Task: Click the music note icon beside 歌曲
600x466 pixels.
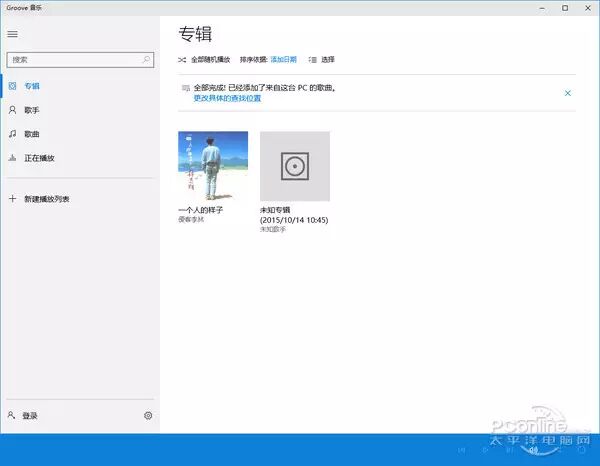Action: (x=12, y=134)
